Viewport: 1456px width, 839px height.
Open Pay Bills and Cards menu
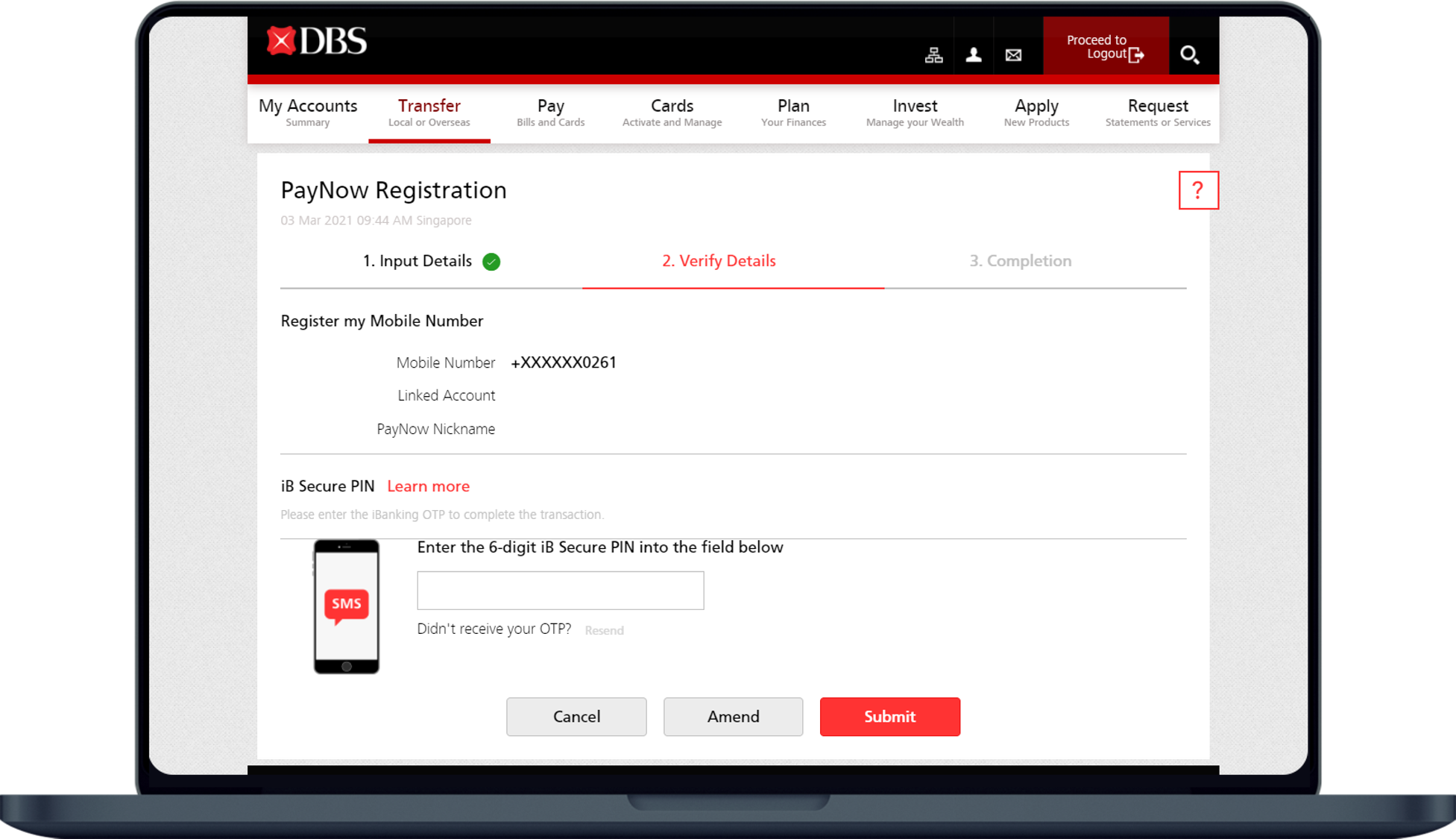pos(551,113)
